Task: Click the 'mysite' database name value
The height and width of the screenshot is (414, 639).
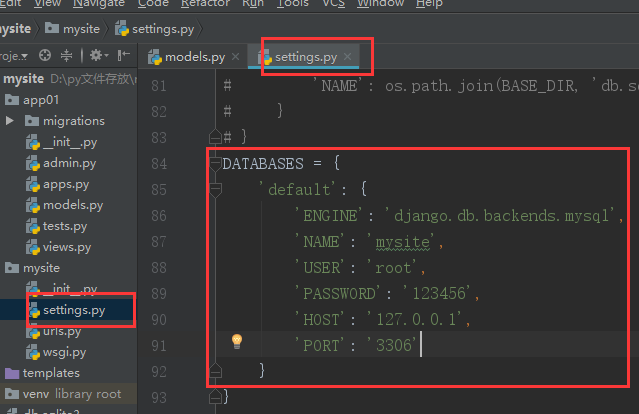Action: tap(403, 242)
